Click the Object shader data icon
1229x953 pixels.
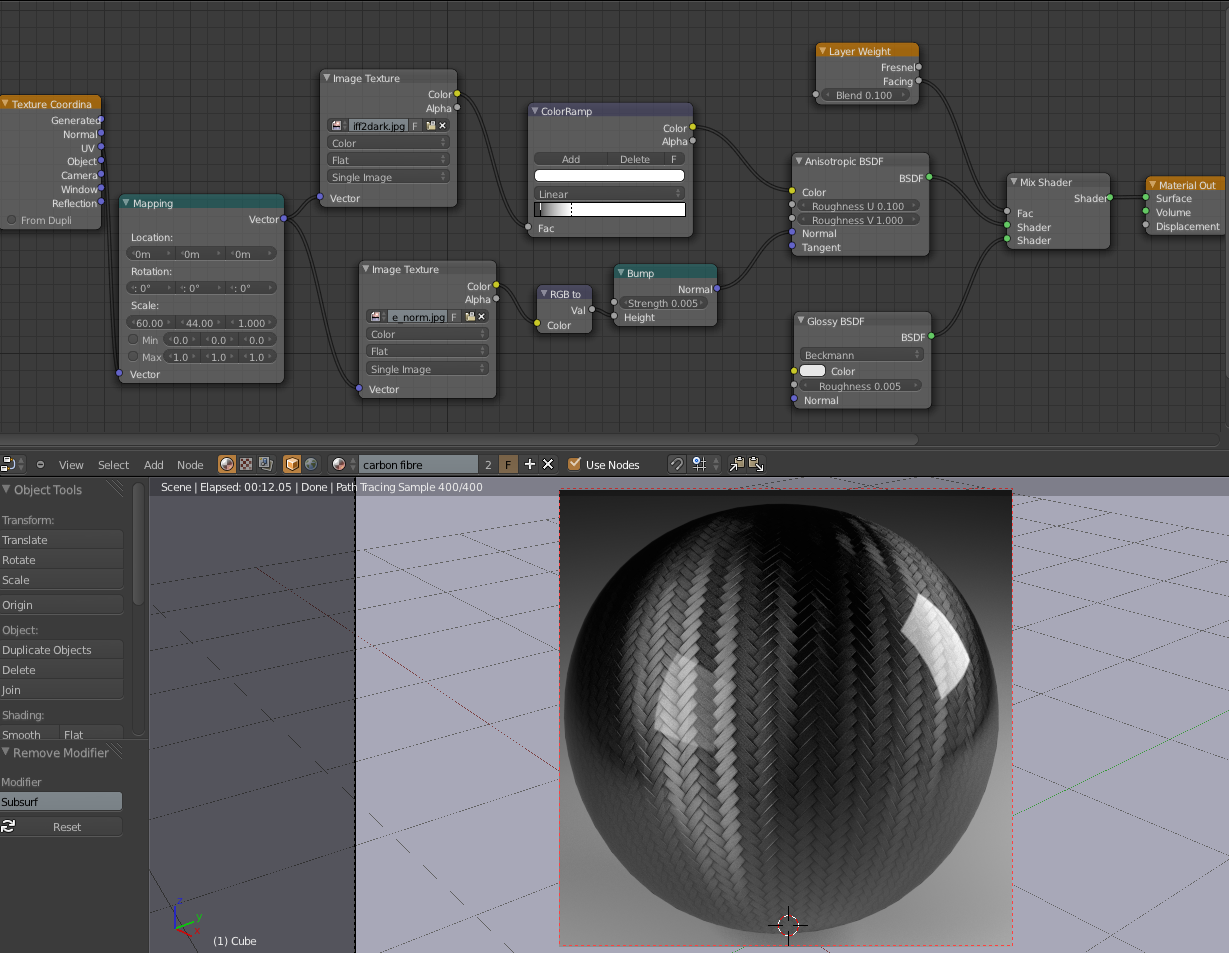pyautogui.click(x=292, y=464)
